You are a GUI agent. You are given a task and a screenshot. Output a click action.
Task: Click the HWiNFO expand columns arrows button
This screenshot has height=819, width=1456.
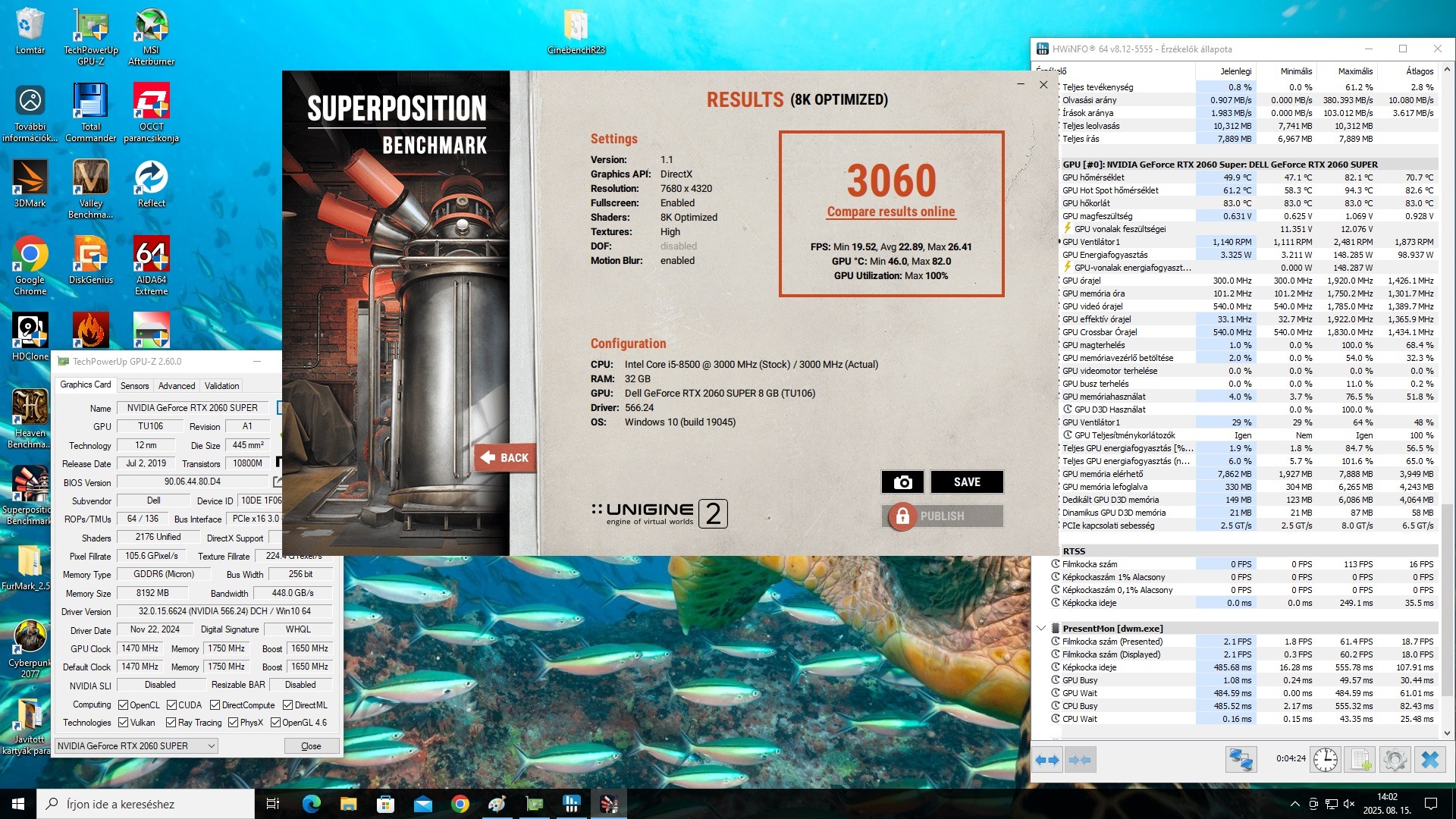(1047, 759)
